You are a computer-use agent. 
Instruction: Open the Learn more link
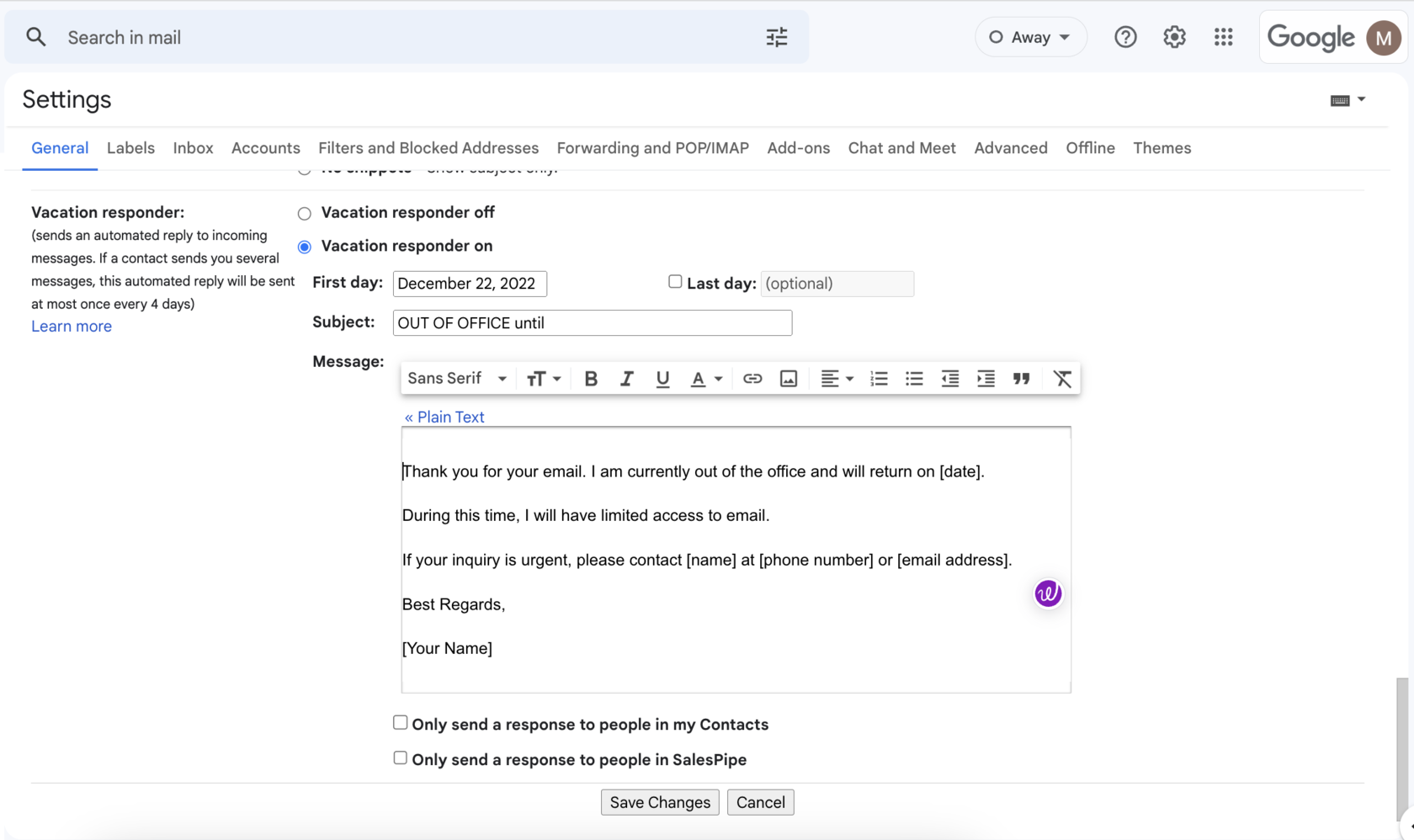coord(71,326)
